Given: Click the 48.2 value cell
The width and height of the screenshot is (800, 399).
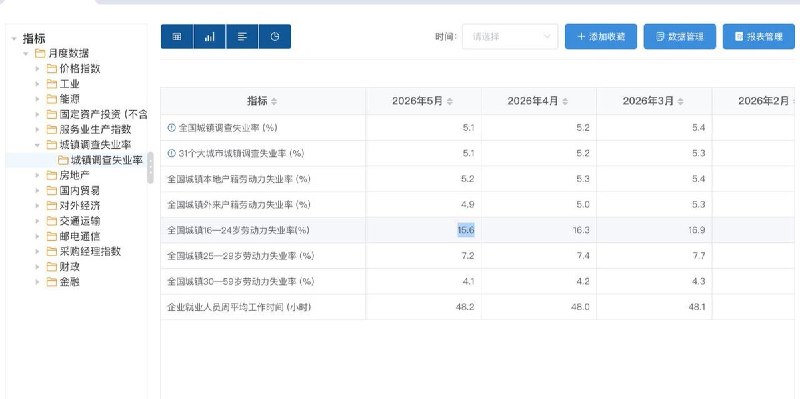Looking at the screenshot, I should pos(465,307).
